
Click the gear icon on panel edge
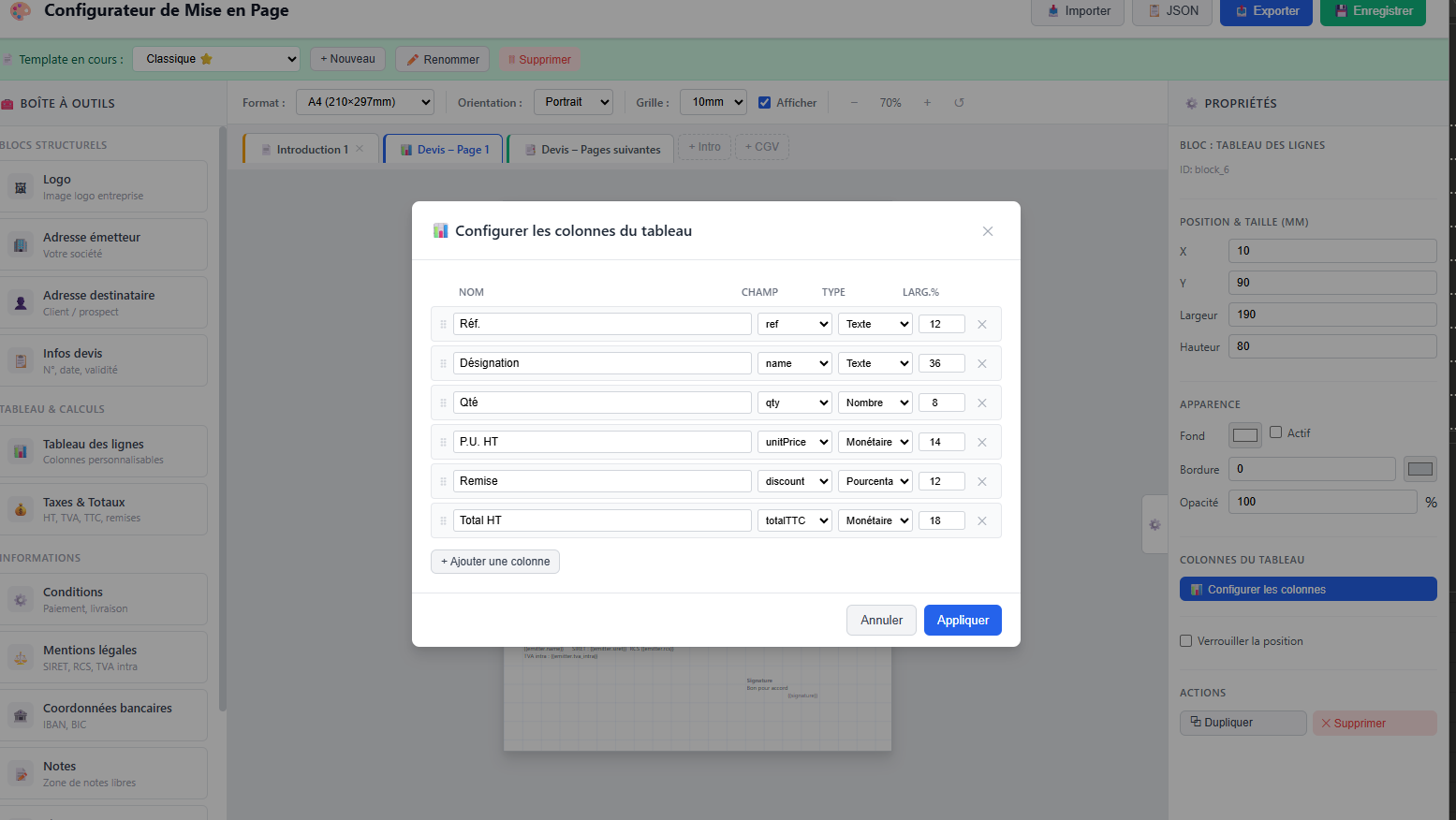click(1155, 525)
